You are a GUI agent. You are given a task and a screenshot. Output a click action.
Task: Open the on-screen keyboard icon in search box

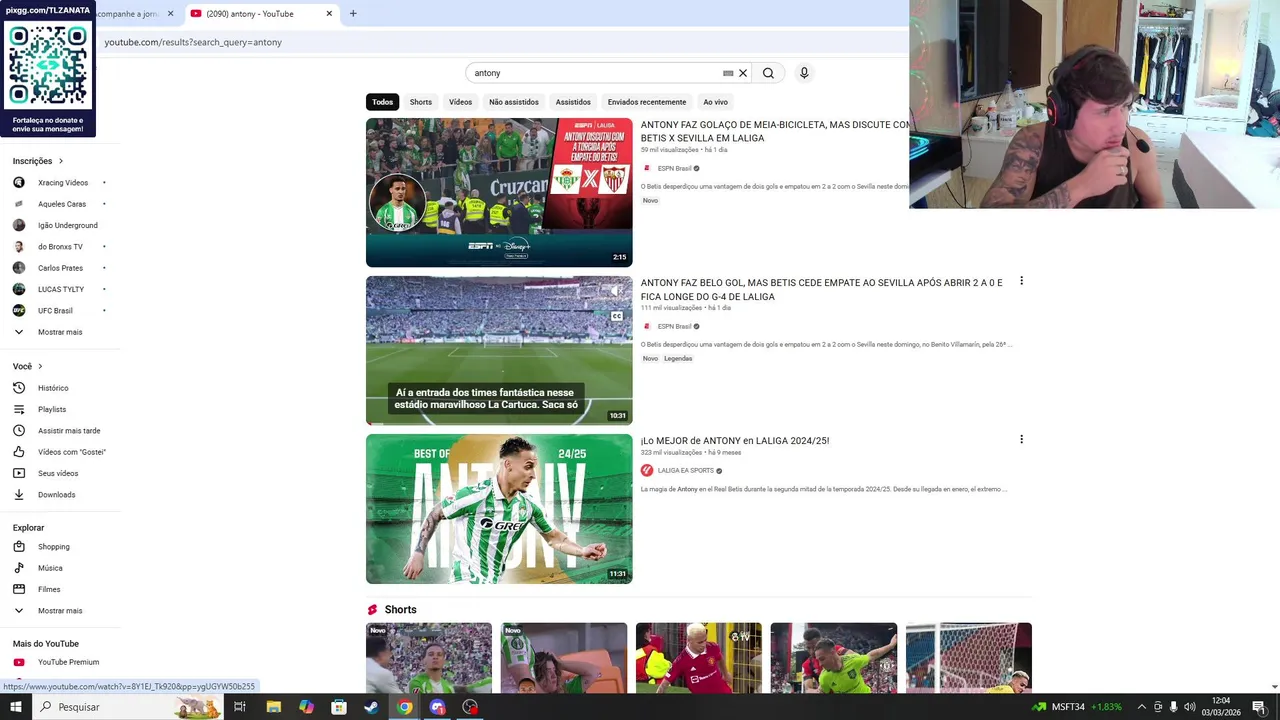click(728, 73)
